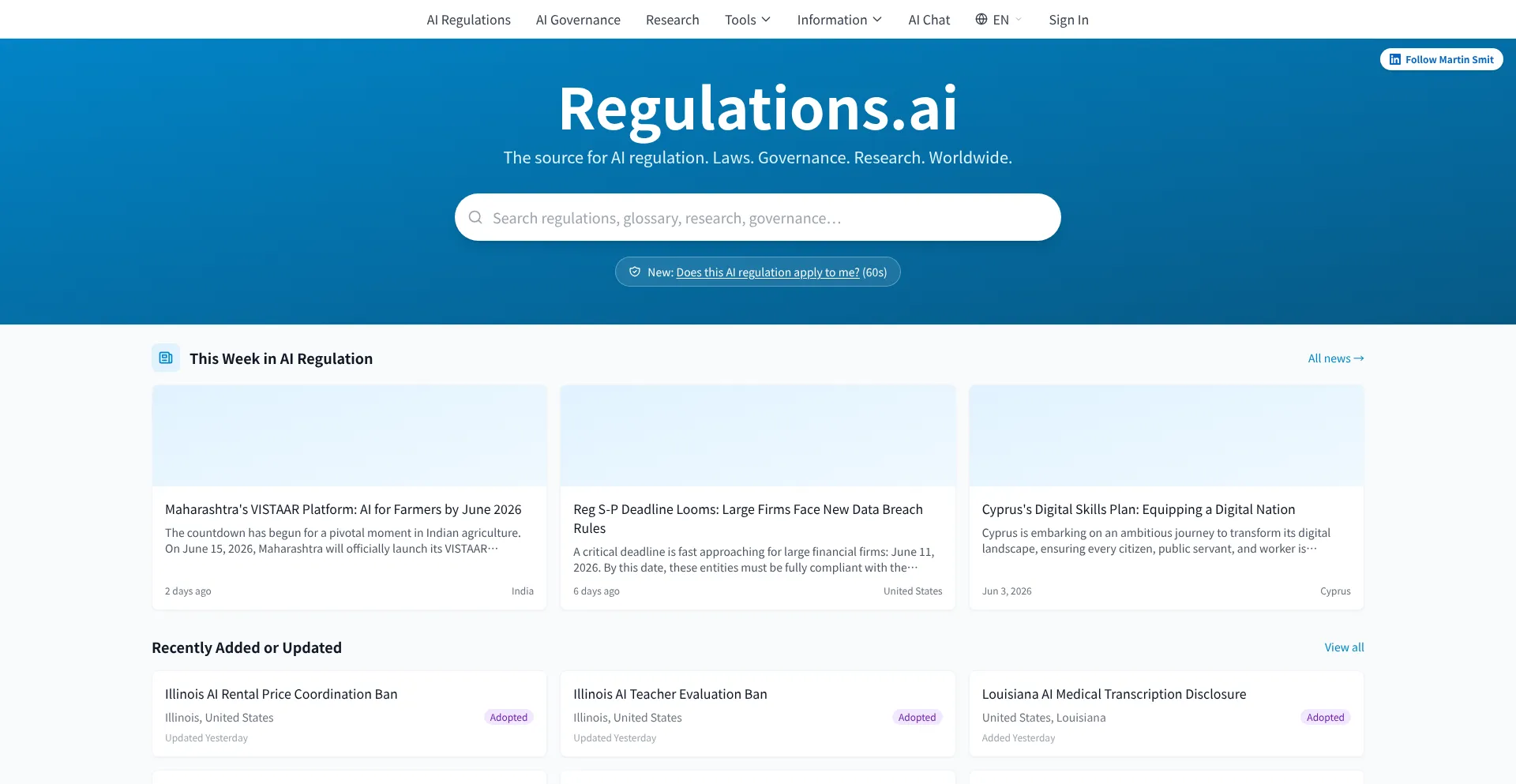Click the LinkedIn icon in follow button

[1395, 59]
